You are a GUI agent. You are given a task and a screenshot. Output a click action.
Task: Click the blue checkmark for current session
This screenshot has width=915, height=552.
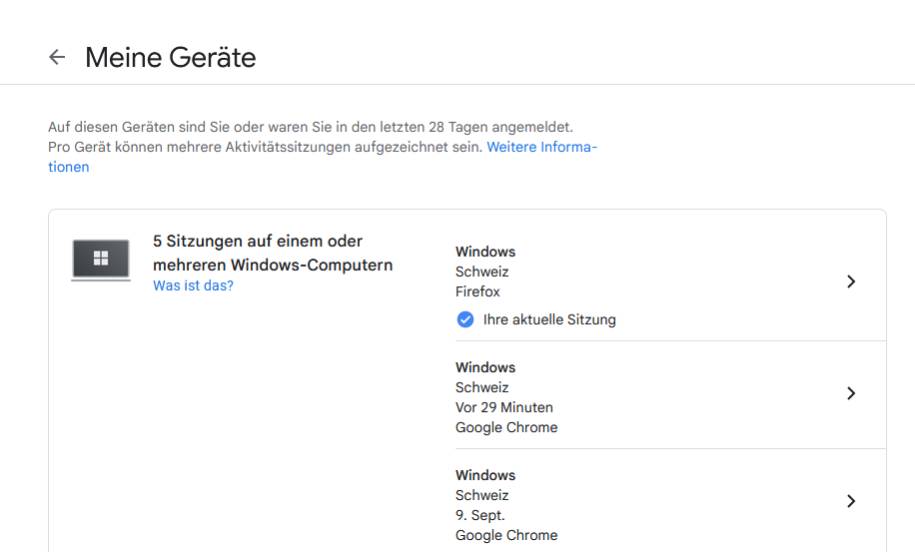464,320
